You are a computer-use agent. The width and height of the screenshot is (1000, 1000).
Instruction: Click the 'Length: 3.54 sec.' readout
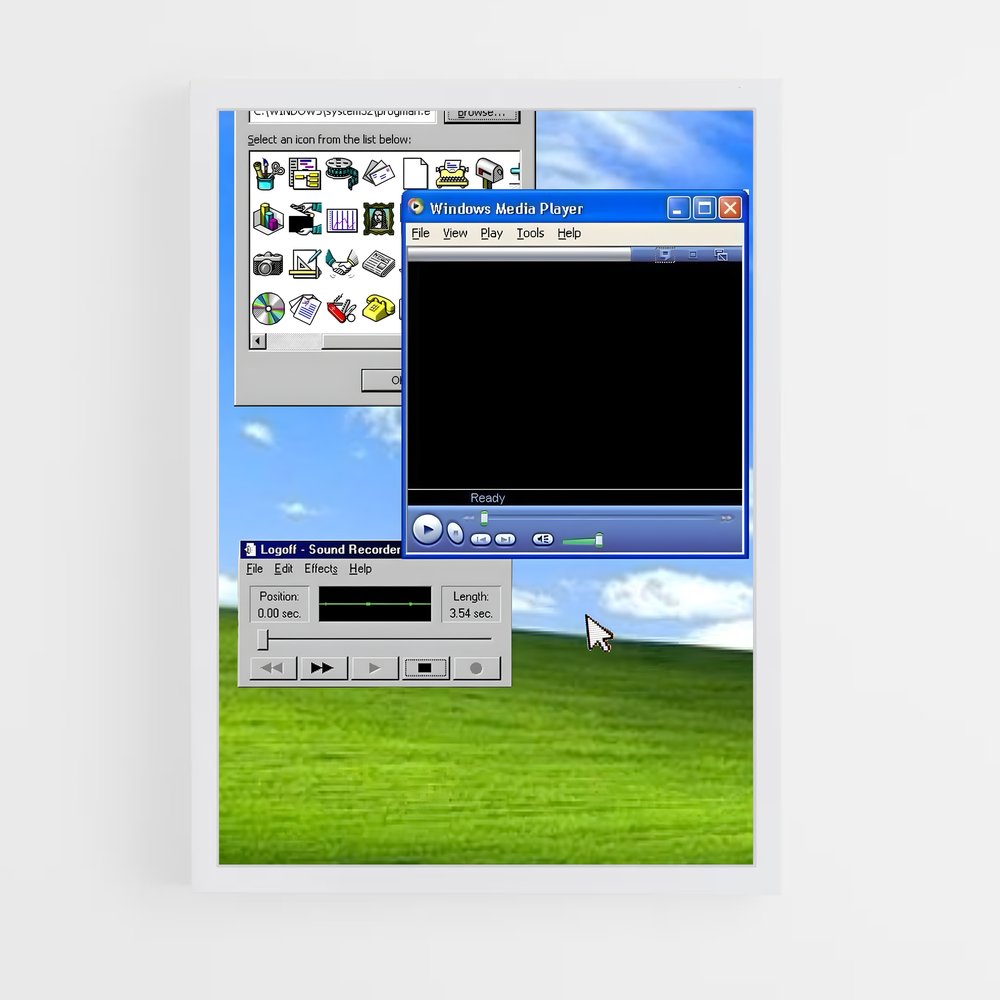(471, 605)
